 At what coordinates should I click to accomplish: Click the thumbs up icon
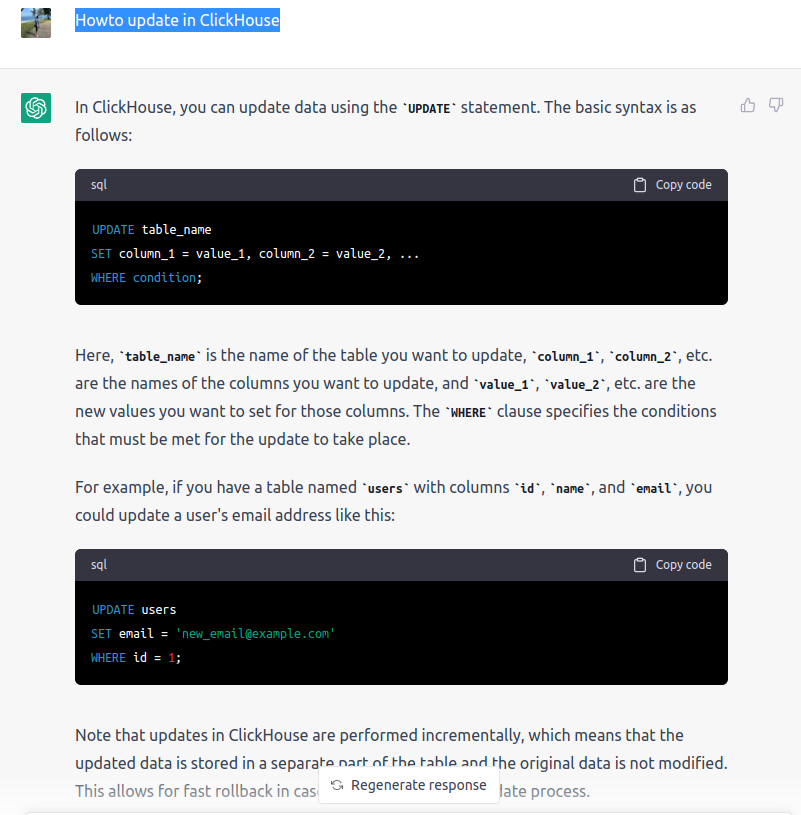click(x=747, y=106)
